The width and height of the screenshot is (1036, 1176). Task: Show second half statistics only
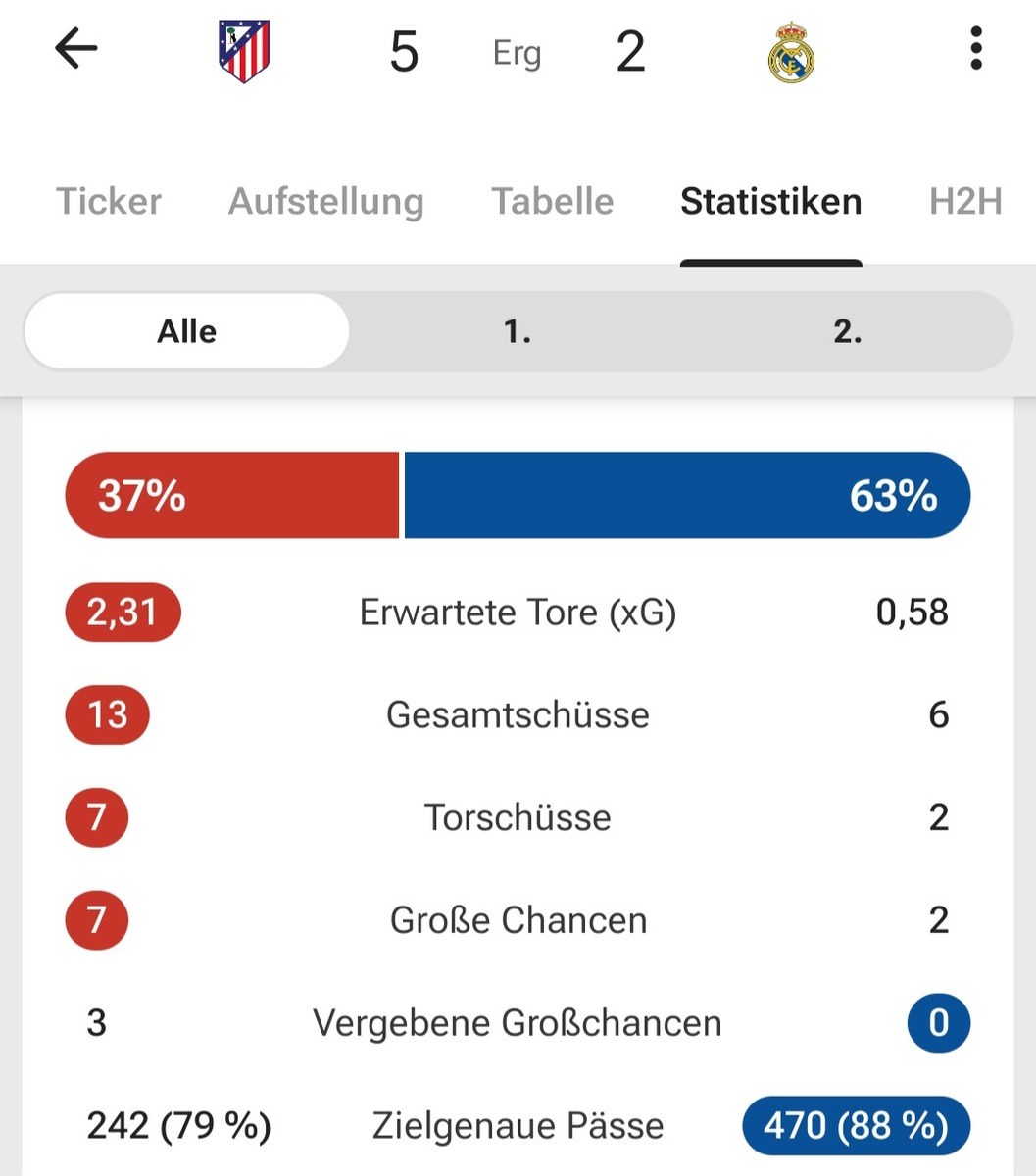coord(848,331)
